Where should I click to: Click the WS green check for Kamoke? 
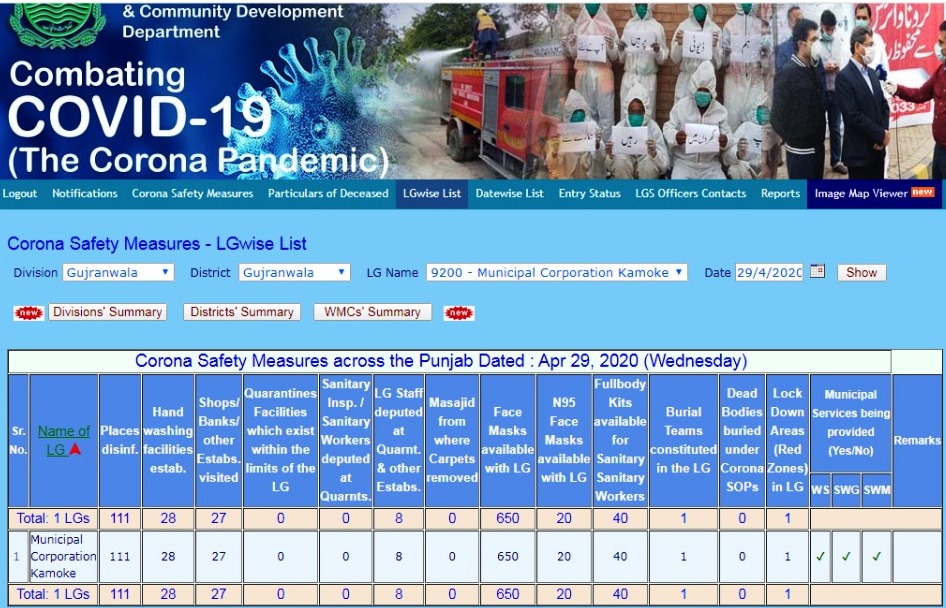coord(820,556)
